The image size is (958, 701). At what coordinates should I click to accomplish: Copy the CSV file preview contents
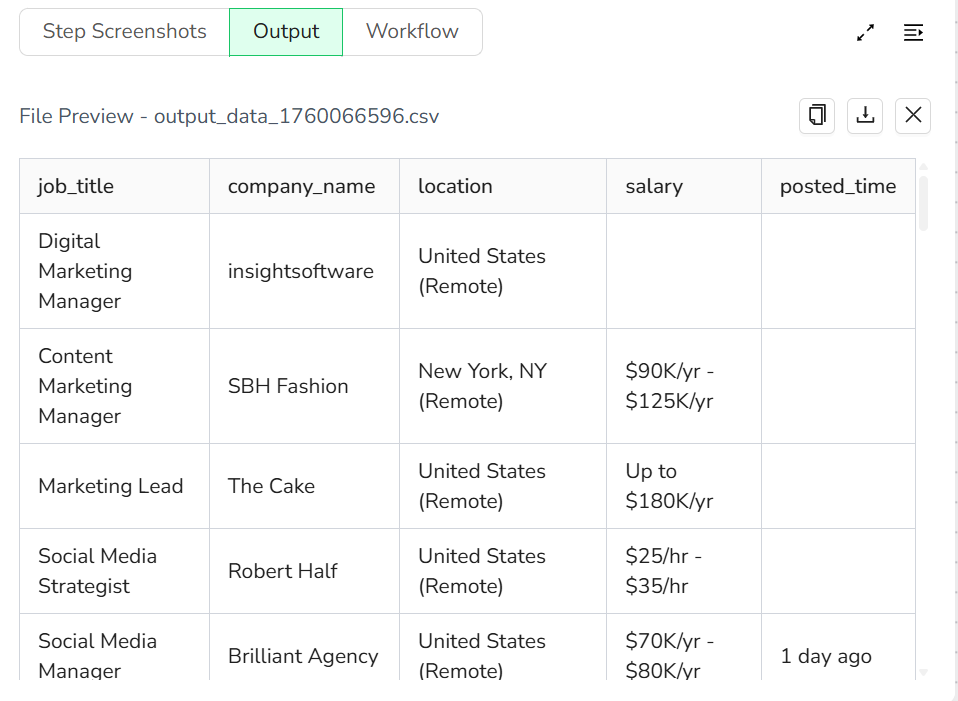pos(817,116)
